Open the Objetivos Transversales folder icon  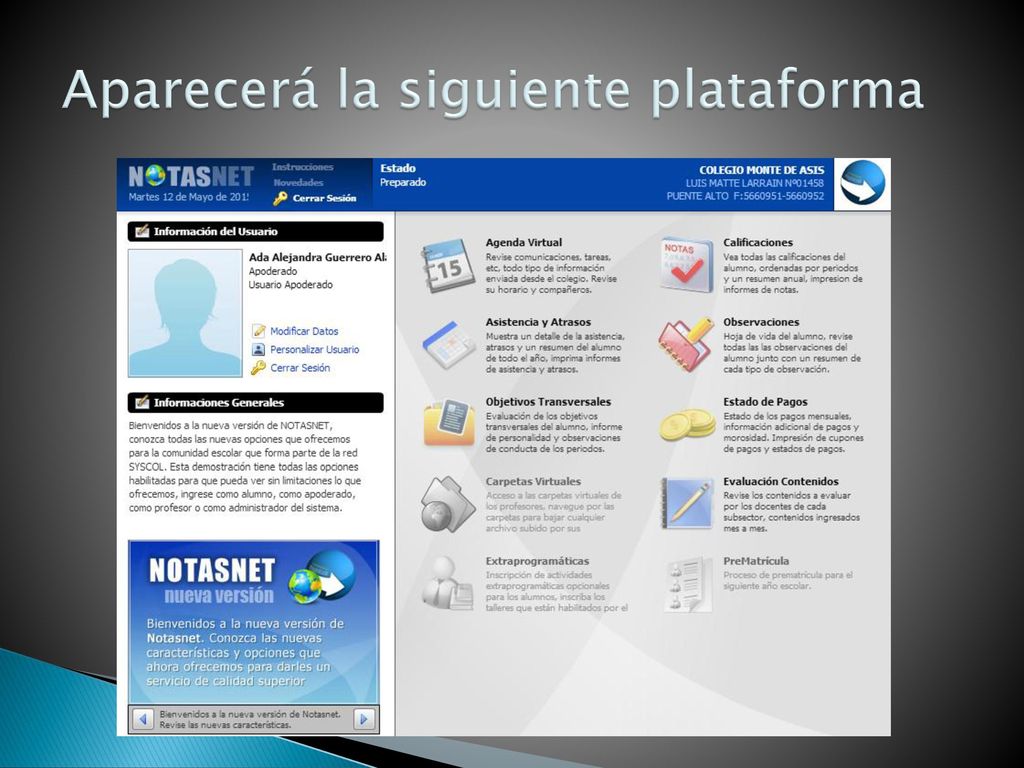pos(449,423)
